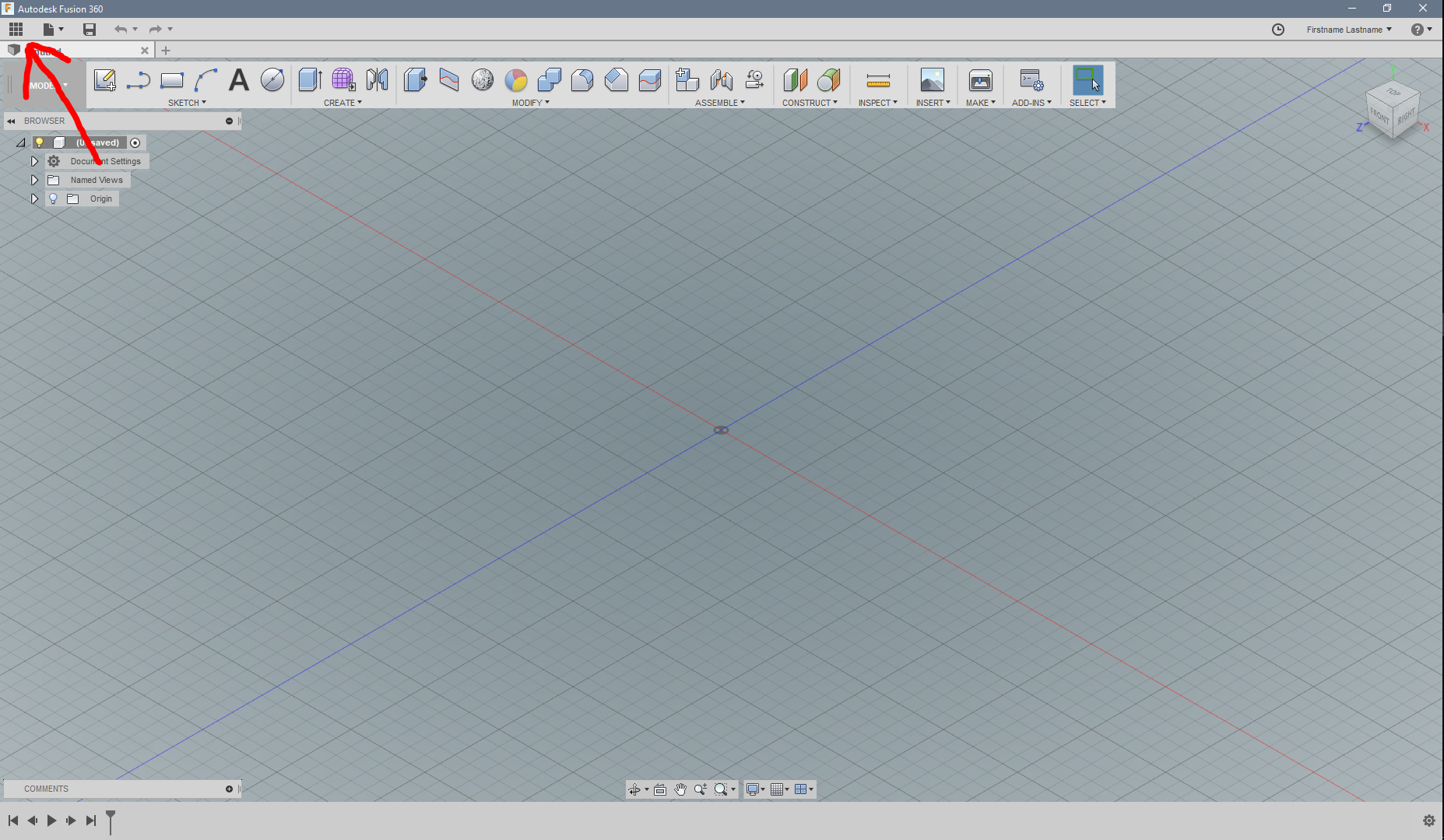This screenshot has width=1444, height=840.
Task: Add a new document tab
Action: 165,51
